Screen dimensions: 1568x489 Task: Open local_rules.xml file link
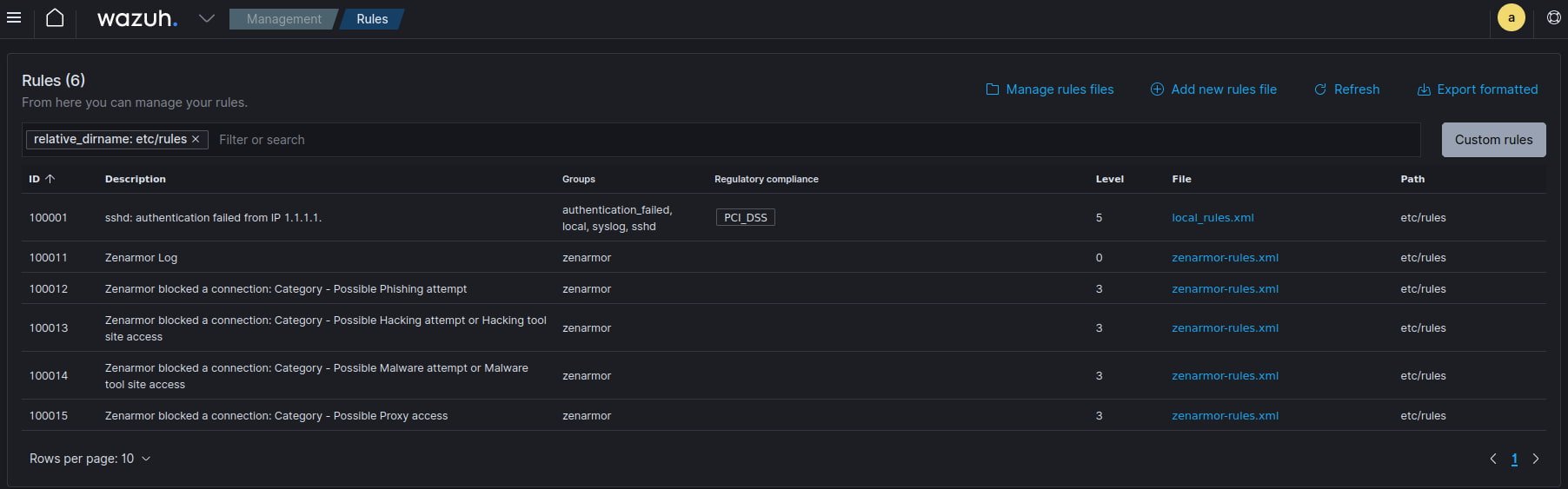pyautogui.click(x=1213, y=218)
